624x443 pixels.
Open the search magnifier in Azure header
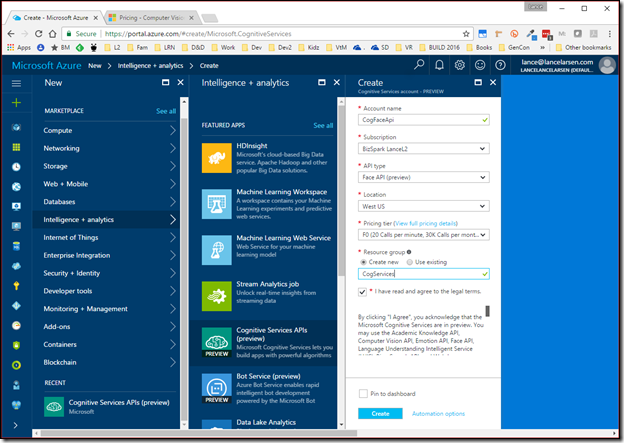419,64
